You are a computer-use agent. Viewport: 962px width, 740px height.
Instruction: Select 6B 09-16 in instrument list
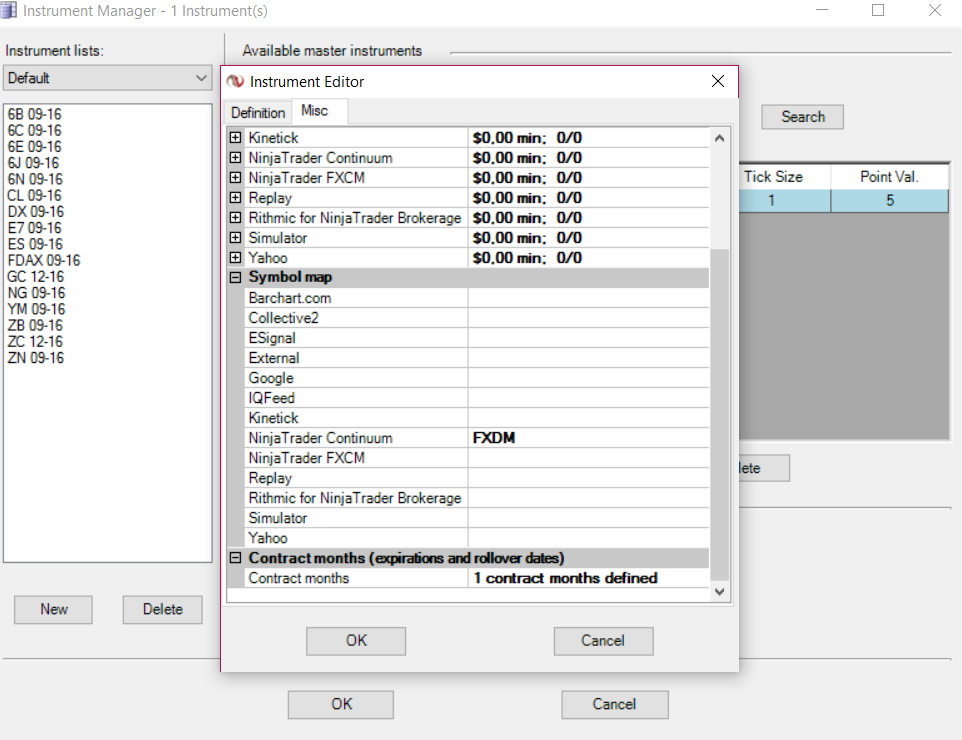pyautogui.click(x=34, y=114)
